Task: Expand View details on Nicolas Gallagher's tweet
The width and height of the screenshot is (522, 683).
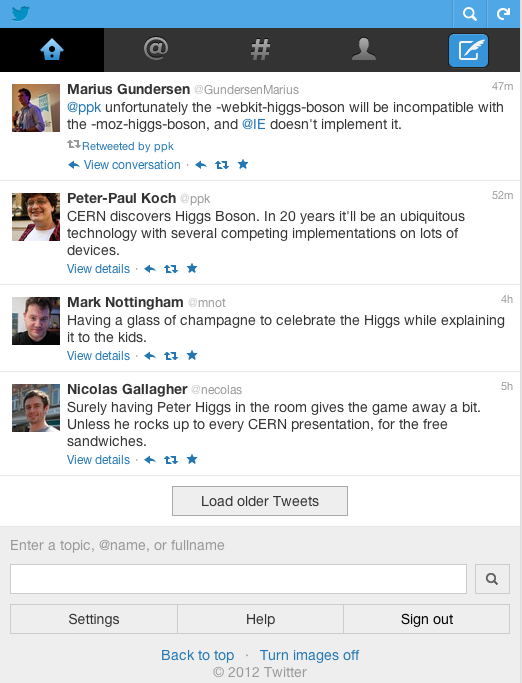Action: pos(98,460)
